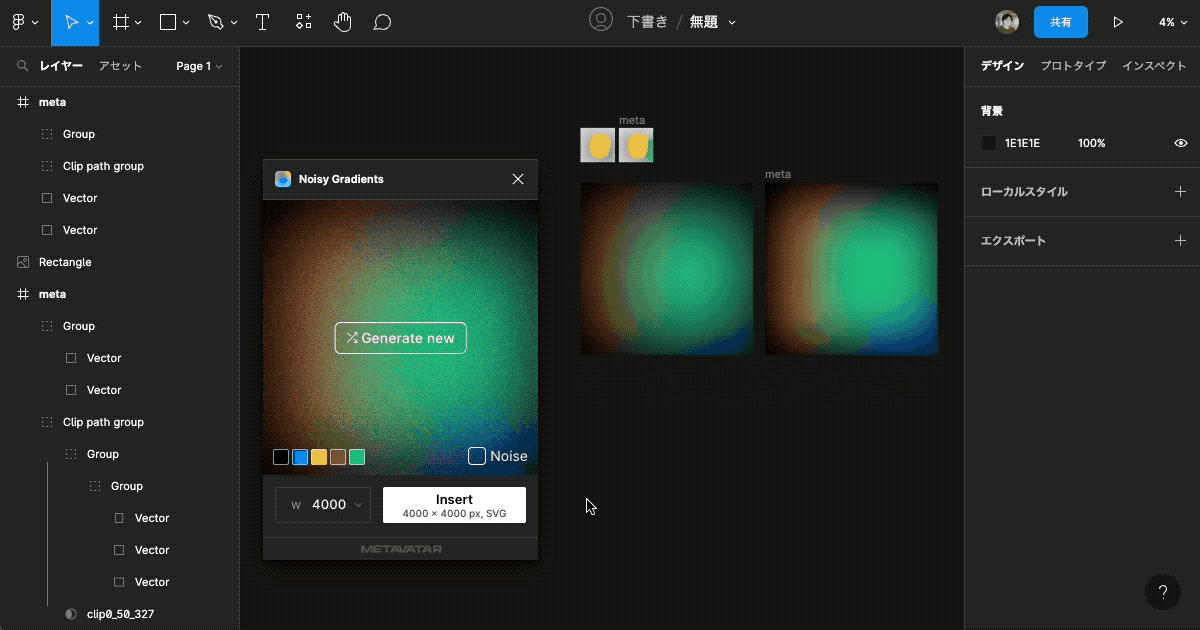Select the Hand tool
Screen dimensions: 1200x630
[343, 22]
